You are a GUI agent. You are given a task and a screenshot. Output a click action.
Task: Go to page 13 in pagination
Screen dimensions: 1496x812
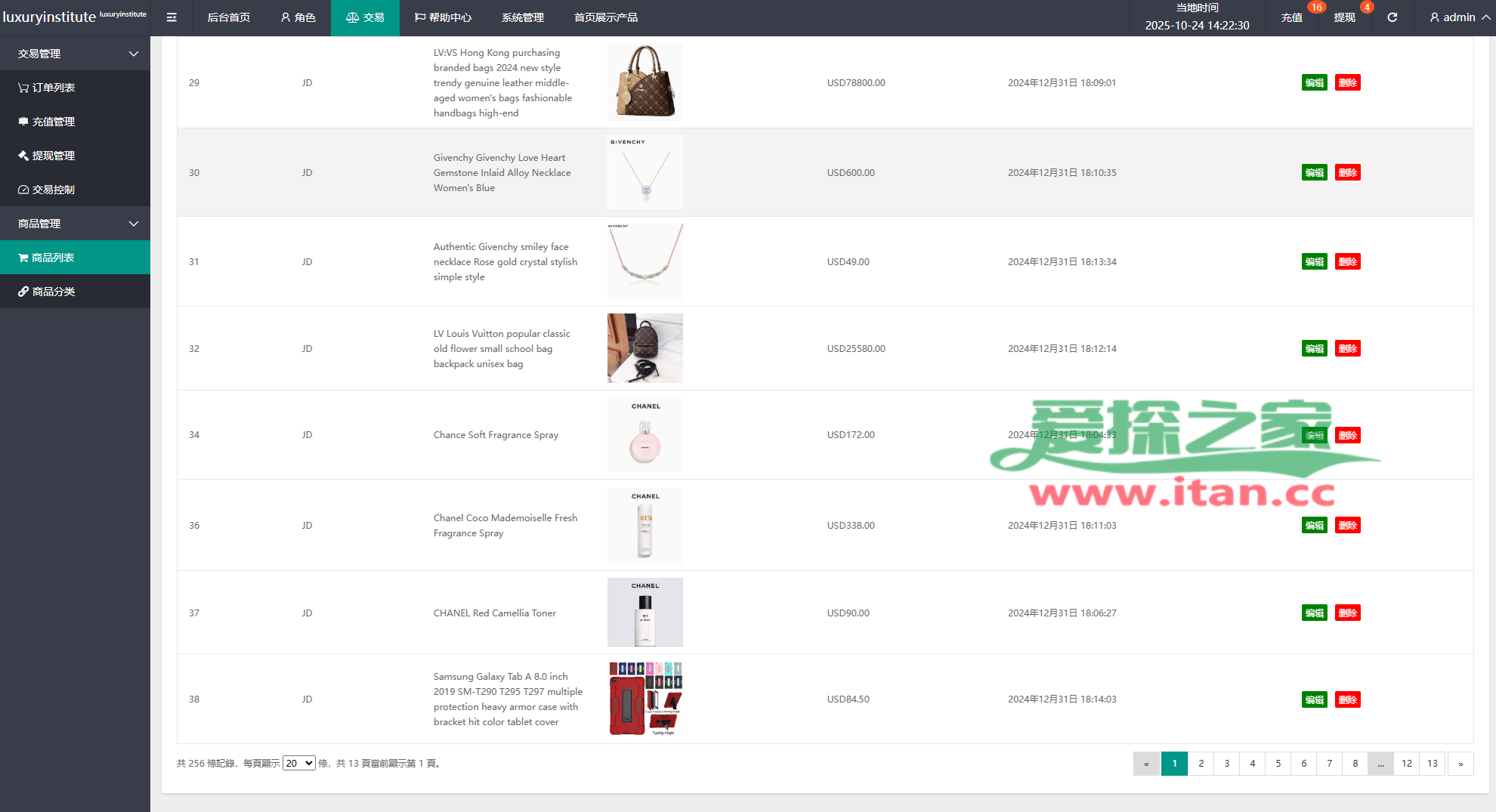point(1433,764)
